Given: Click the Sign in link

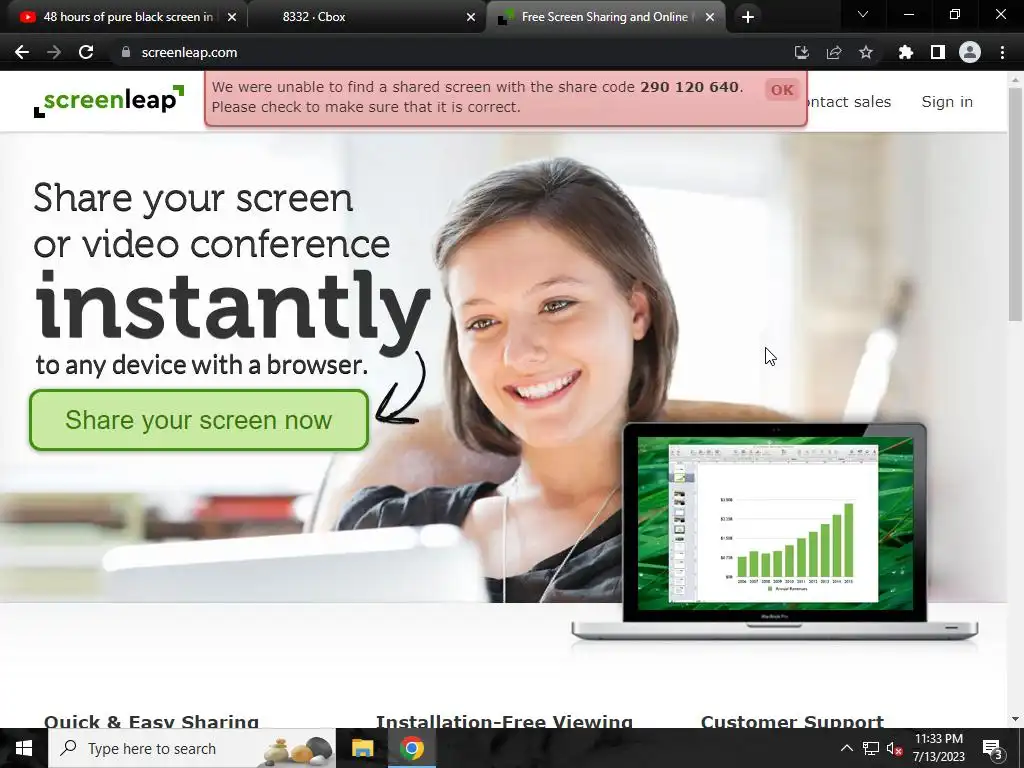Looking at the screenshot, I should (x=947, y=102).
